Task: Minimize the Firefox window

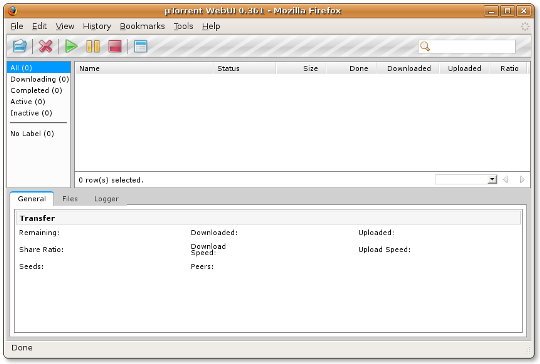Action: (x=491, y=11)
